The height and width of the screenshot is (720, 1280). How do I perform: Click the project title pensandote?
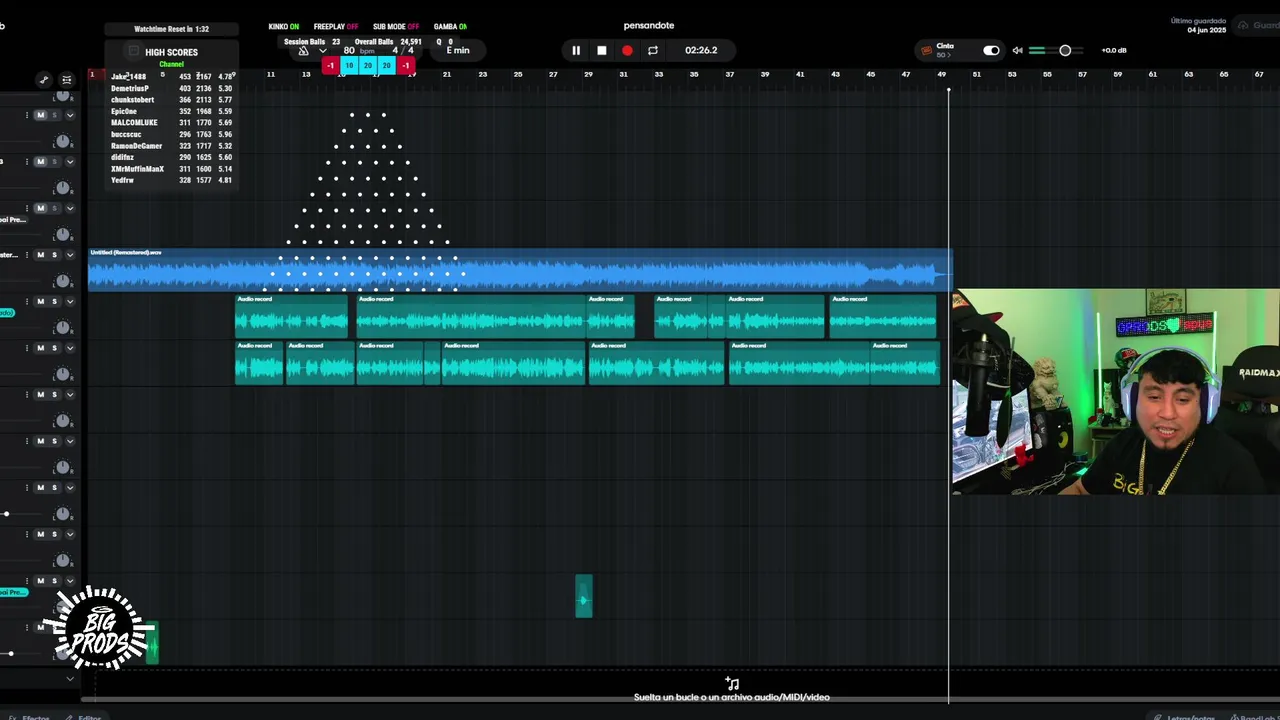(649, 26)
